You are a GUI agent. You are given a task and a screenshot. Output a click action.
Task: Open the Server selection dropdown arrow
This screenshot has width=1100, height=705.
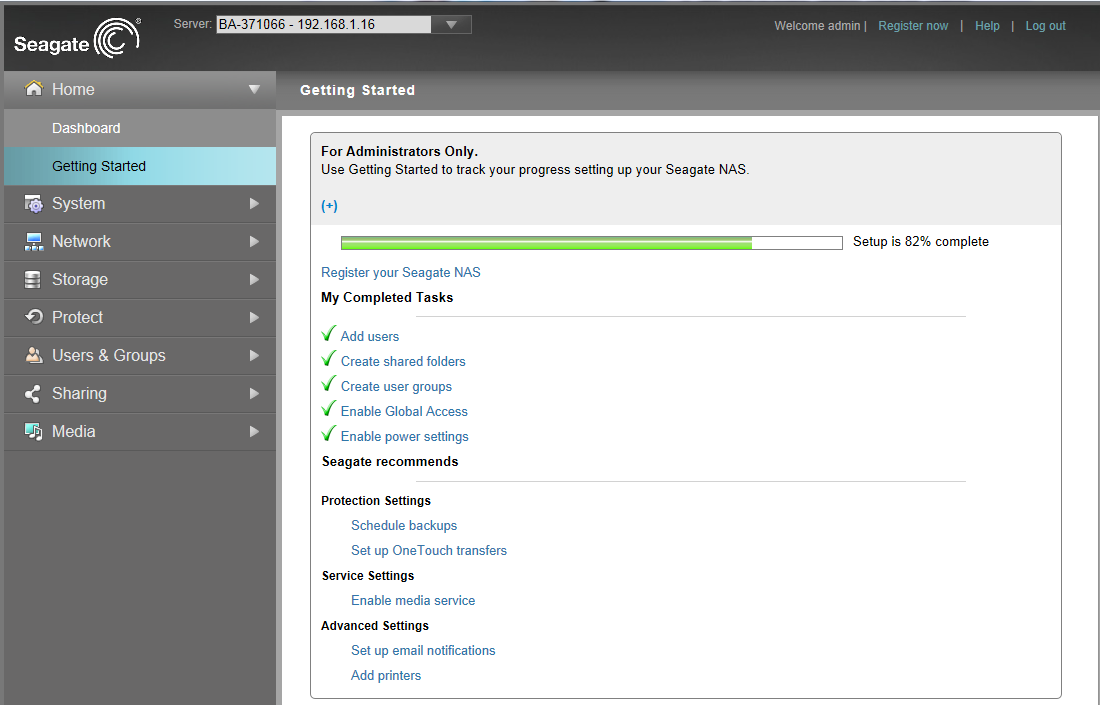click(x=451, y=25)
